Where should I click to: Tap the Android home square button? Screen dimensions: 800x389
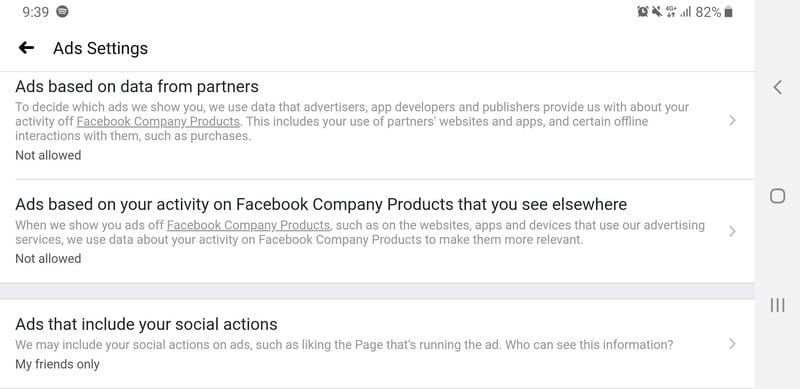point(777,196)
